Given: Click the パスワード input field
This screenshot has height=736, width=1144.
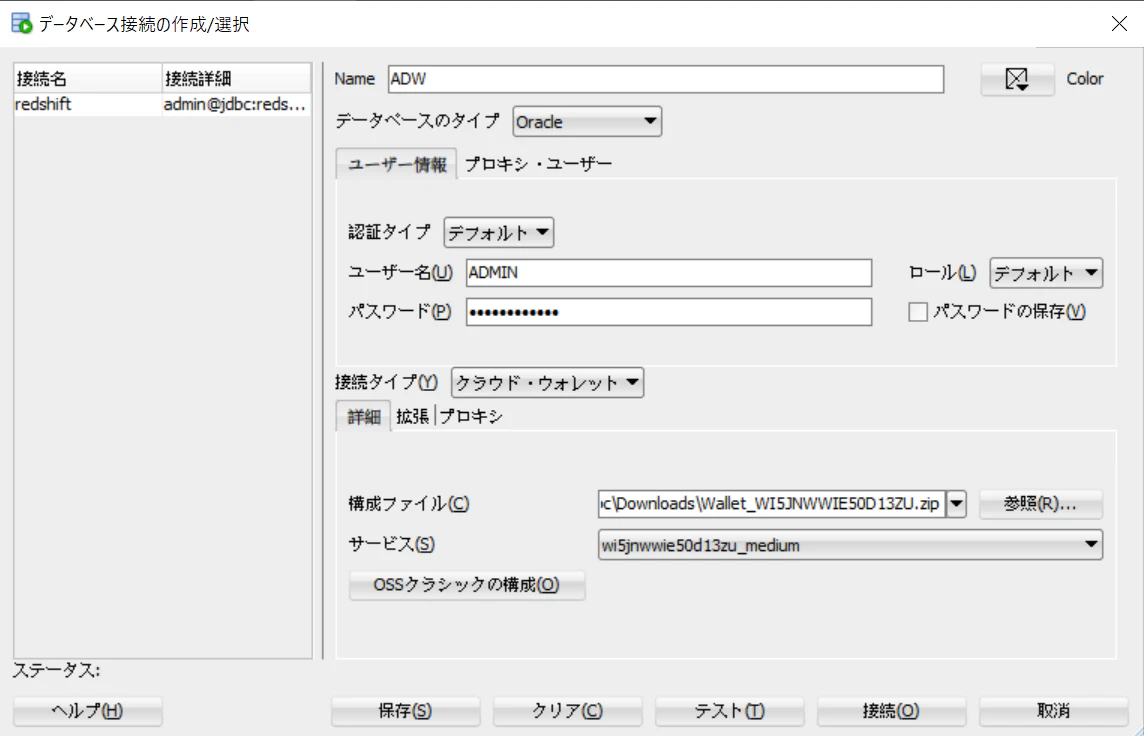Looking at the screenshot, I should [x=669, y=312].
